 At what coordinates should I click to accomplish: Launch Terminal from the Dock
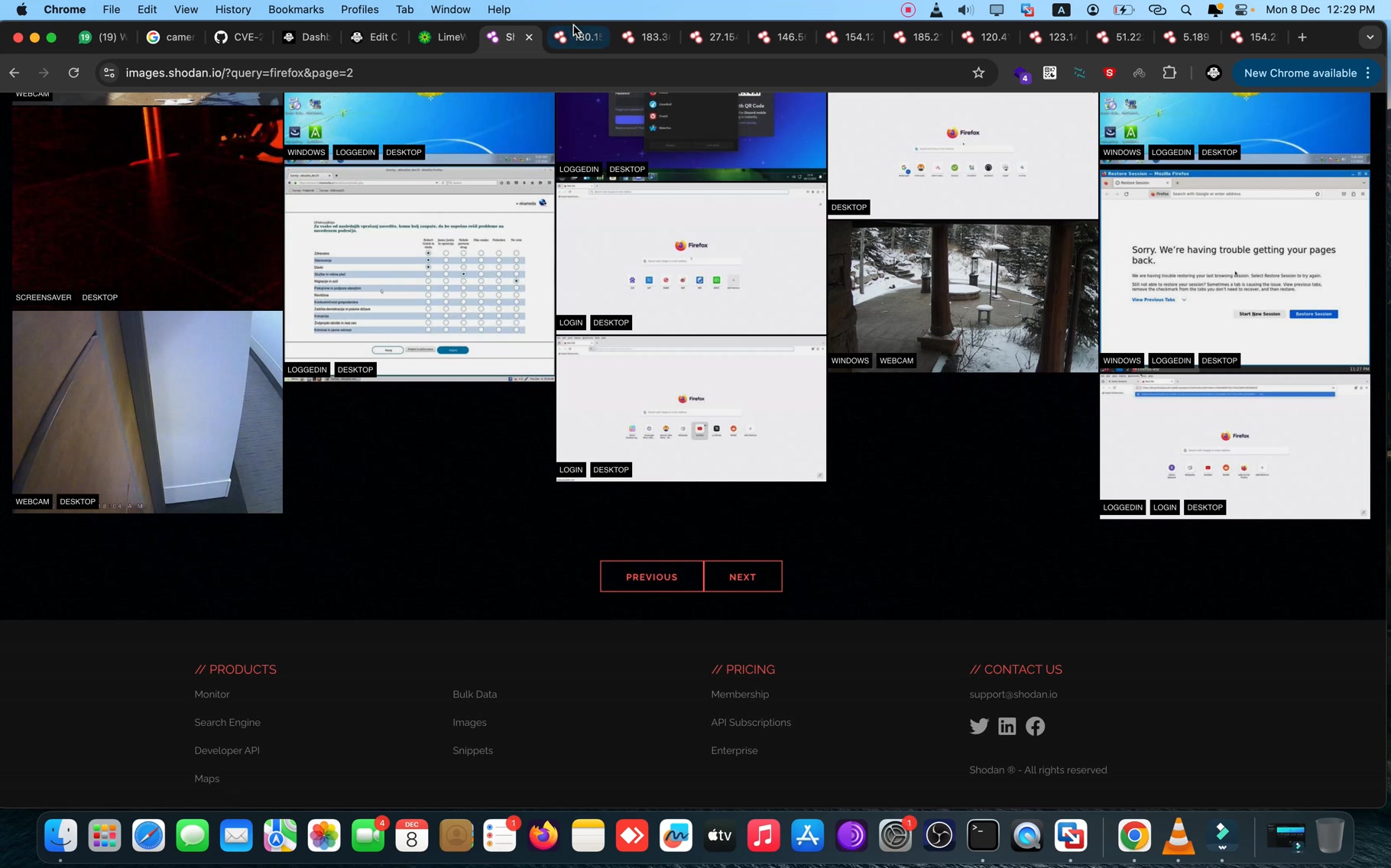[x=983, y=835]
